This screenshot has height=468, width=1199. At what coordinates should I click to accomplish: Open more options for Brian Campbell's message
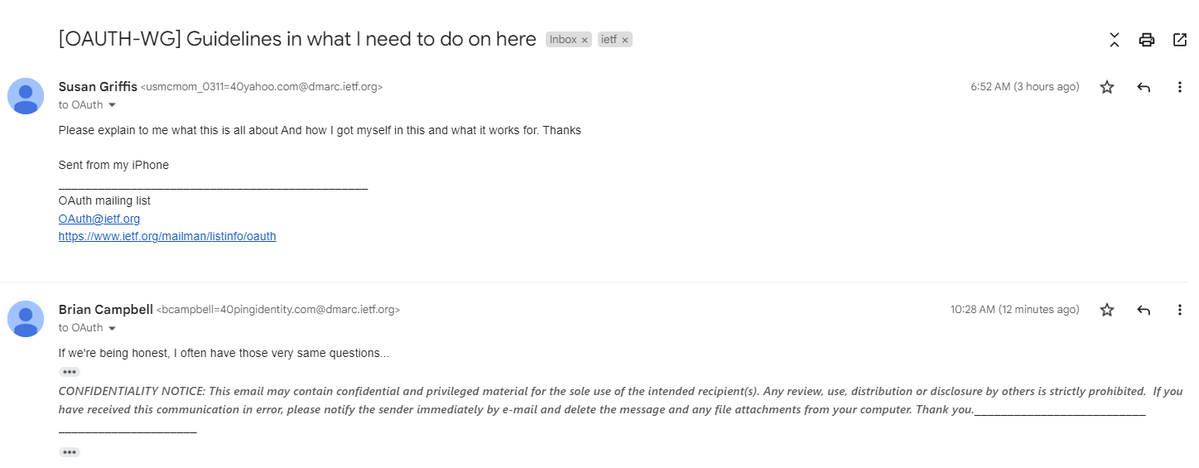point(1180,310)
